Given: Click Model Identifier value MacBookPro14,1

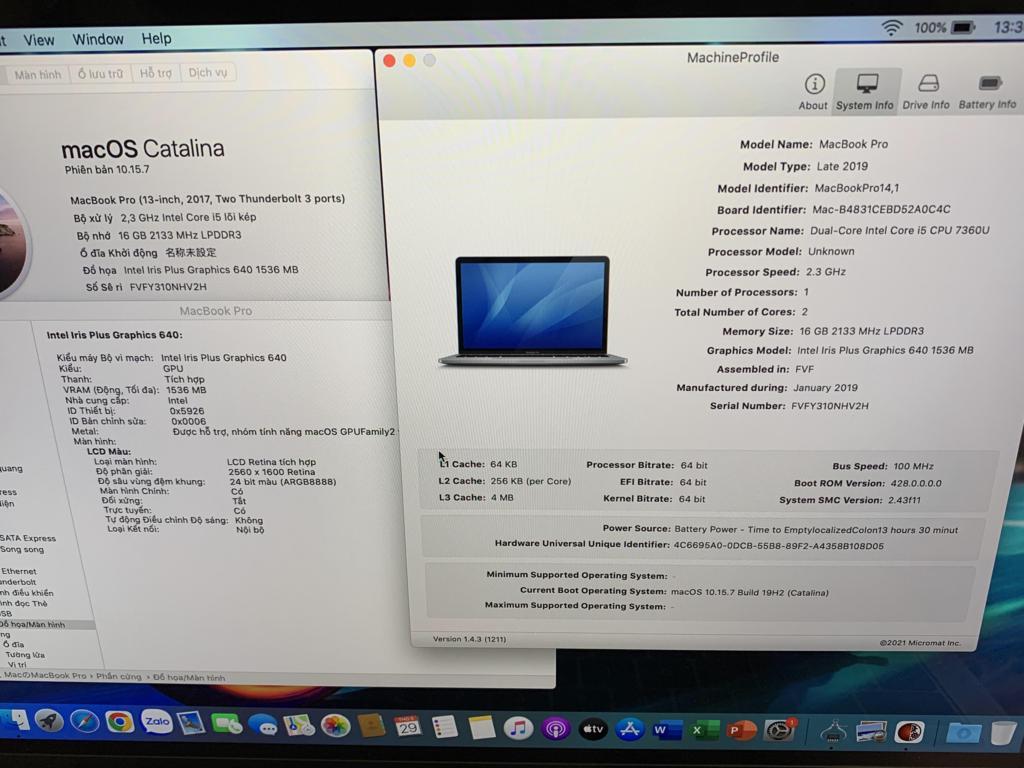Looking at the screenshot, I should tap(857, 188).
